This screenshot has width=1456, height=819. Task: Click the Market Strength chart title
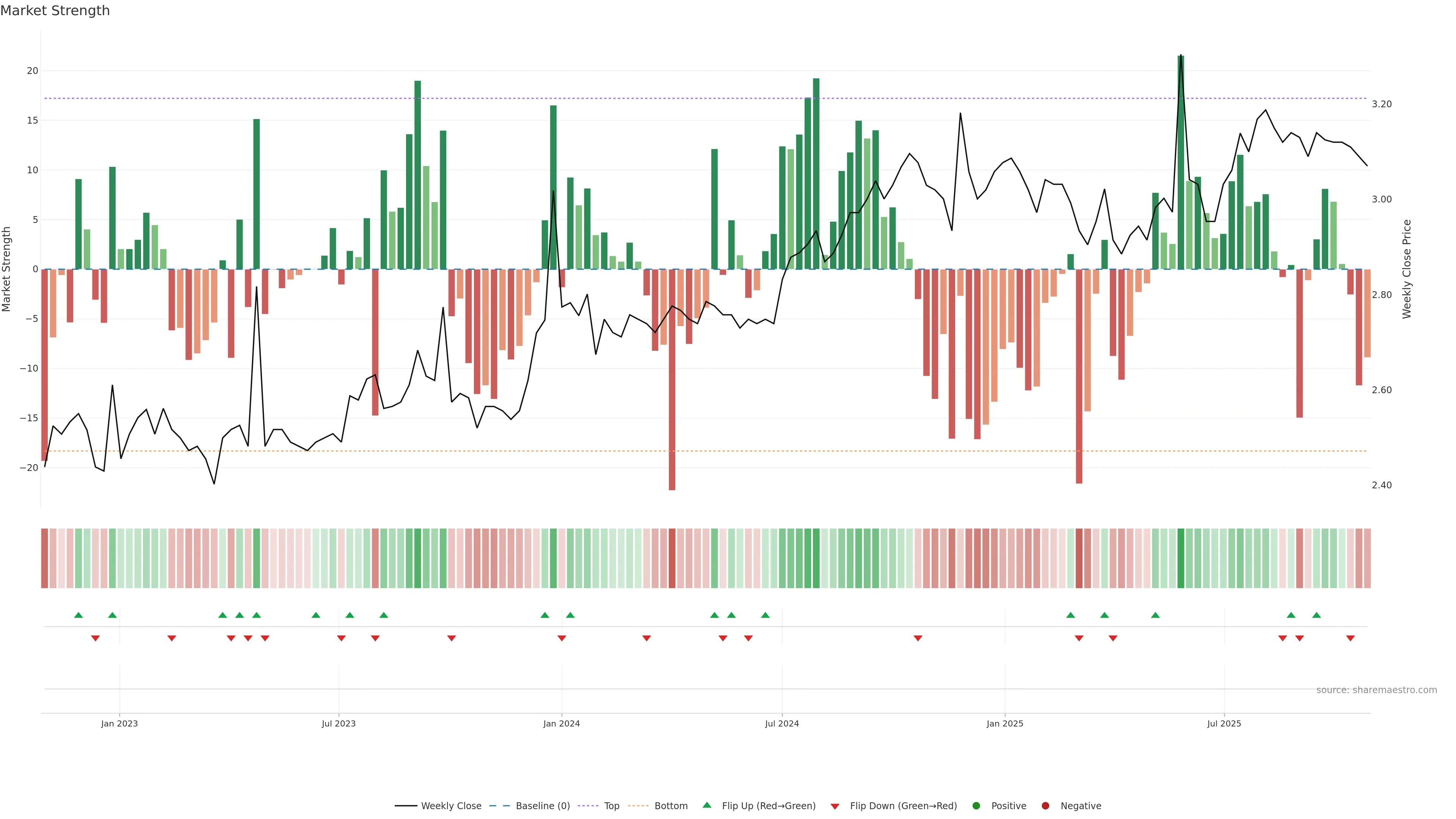[x=55, y=11]
